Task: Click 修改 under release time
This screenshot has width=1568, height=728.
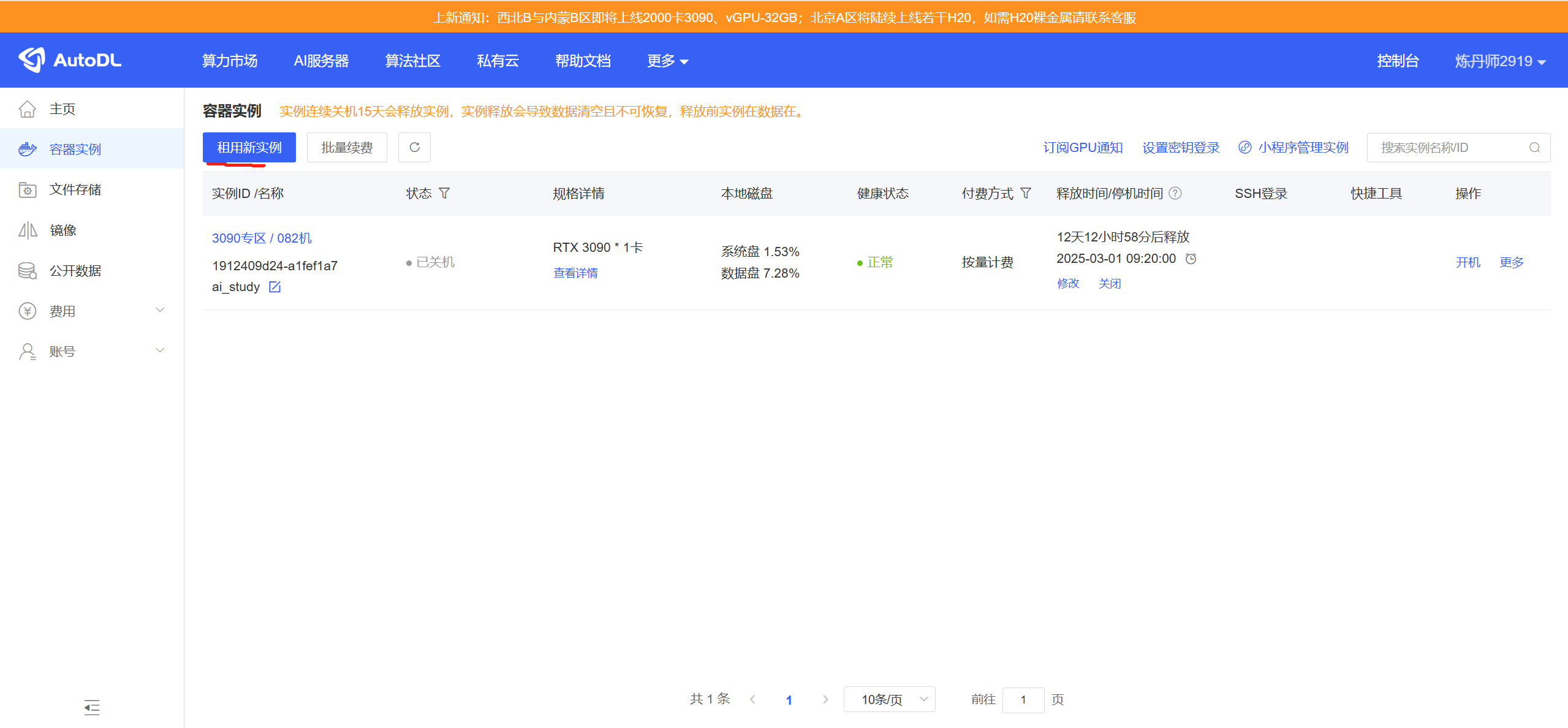Action: point(1068,283)
